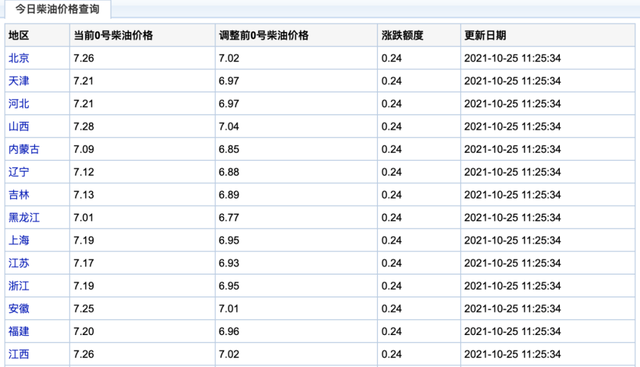Select 北京 current price 7.26
This screenshot has width=640, height=367.
84,58
